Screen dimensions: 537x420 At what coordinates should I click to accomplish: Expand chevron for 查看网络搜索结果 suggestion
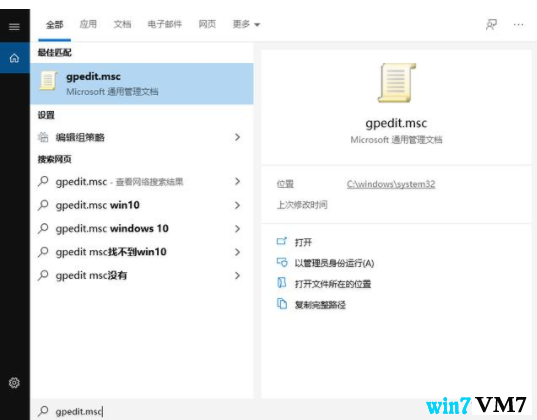[237, 181]
